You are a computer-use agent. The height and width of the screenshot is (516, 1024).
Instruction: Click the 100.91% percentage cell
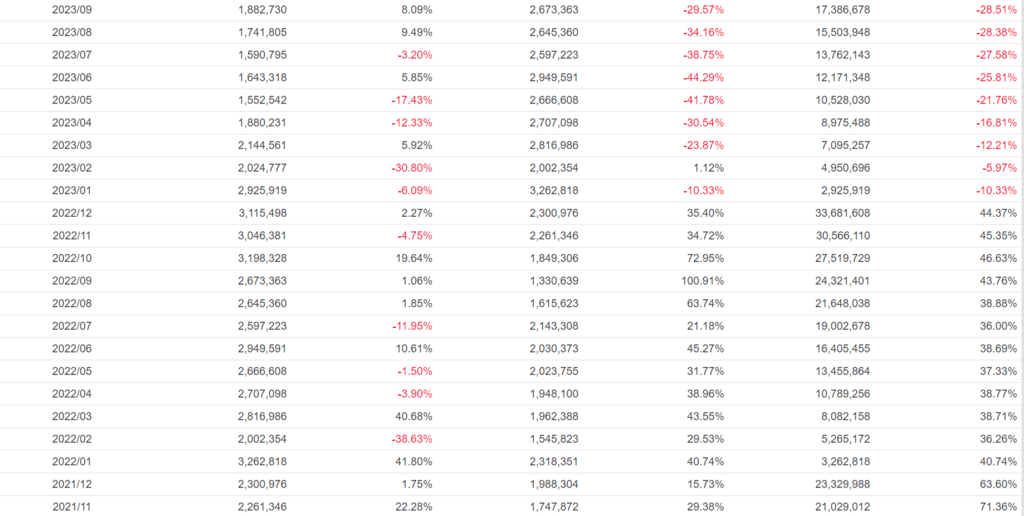point(700,280)
